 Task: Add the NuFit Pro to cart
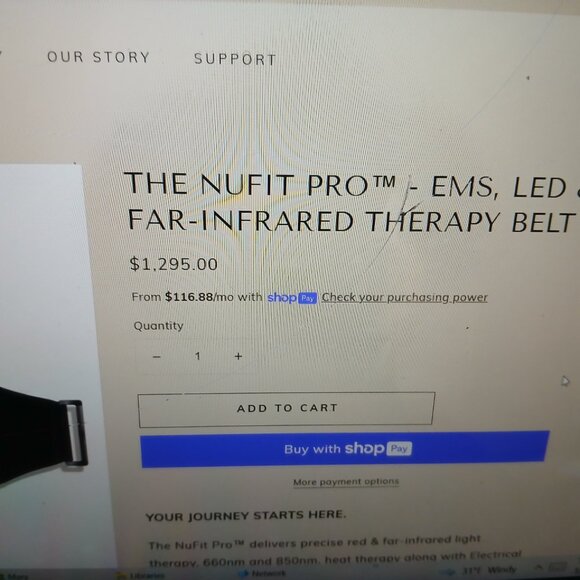286,409
